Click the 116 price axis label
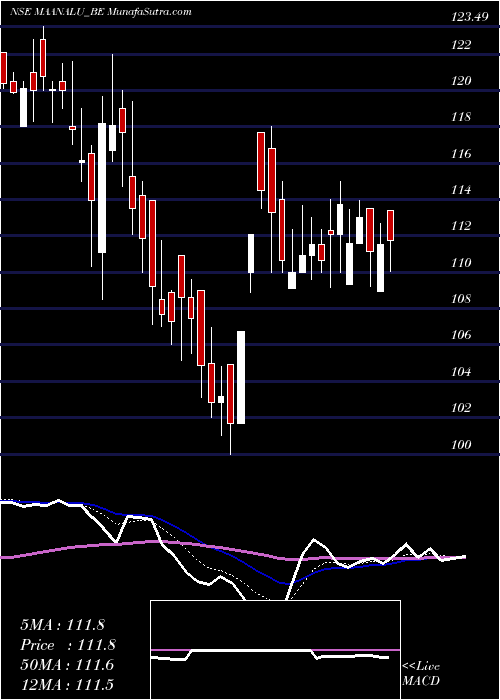The height and width of the screenshot is (700, 500). pyautogui.click(x=462, y=154)
